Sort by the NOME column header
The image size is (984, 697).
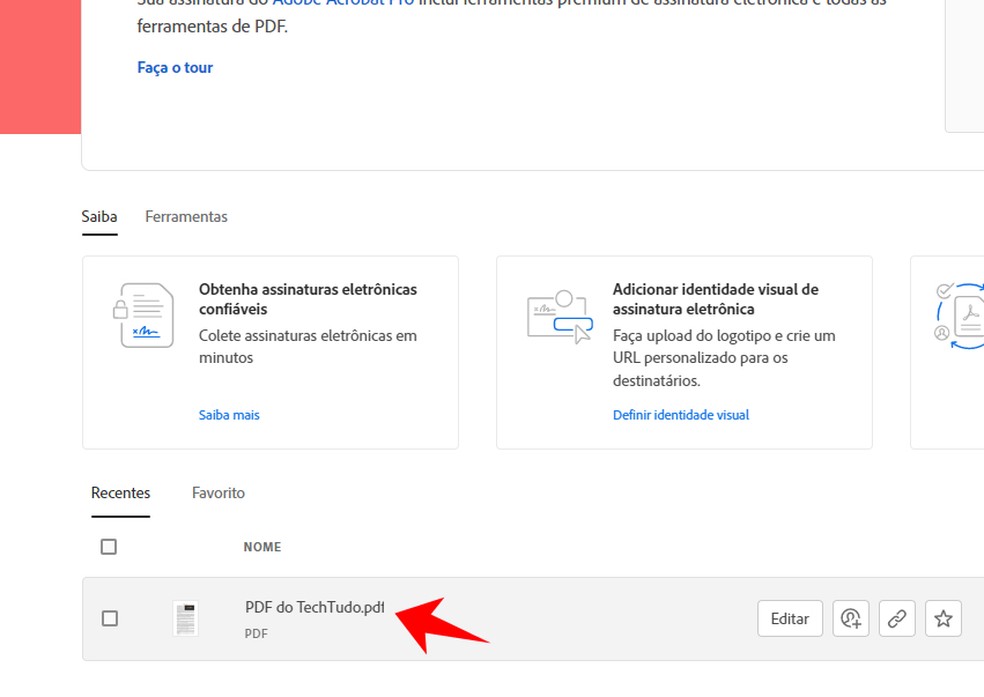[262, 547]
